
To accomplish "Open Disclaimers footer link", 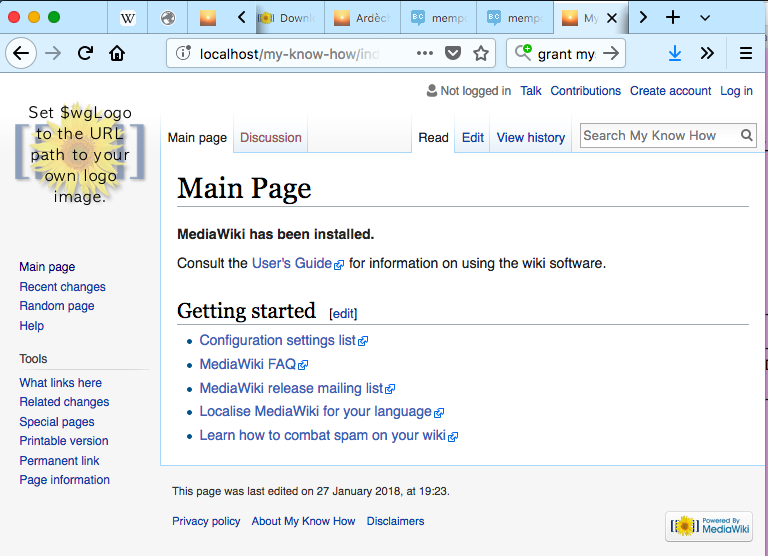I will (x=395, y=521).
